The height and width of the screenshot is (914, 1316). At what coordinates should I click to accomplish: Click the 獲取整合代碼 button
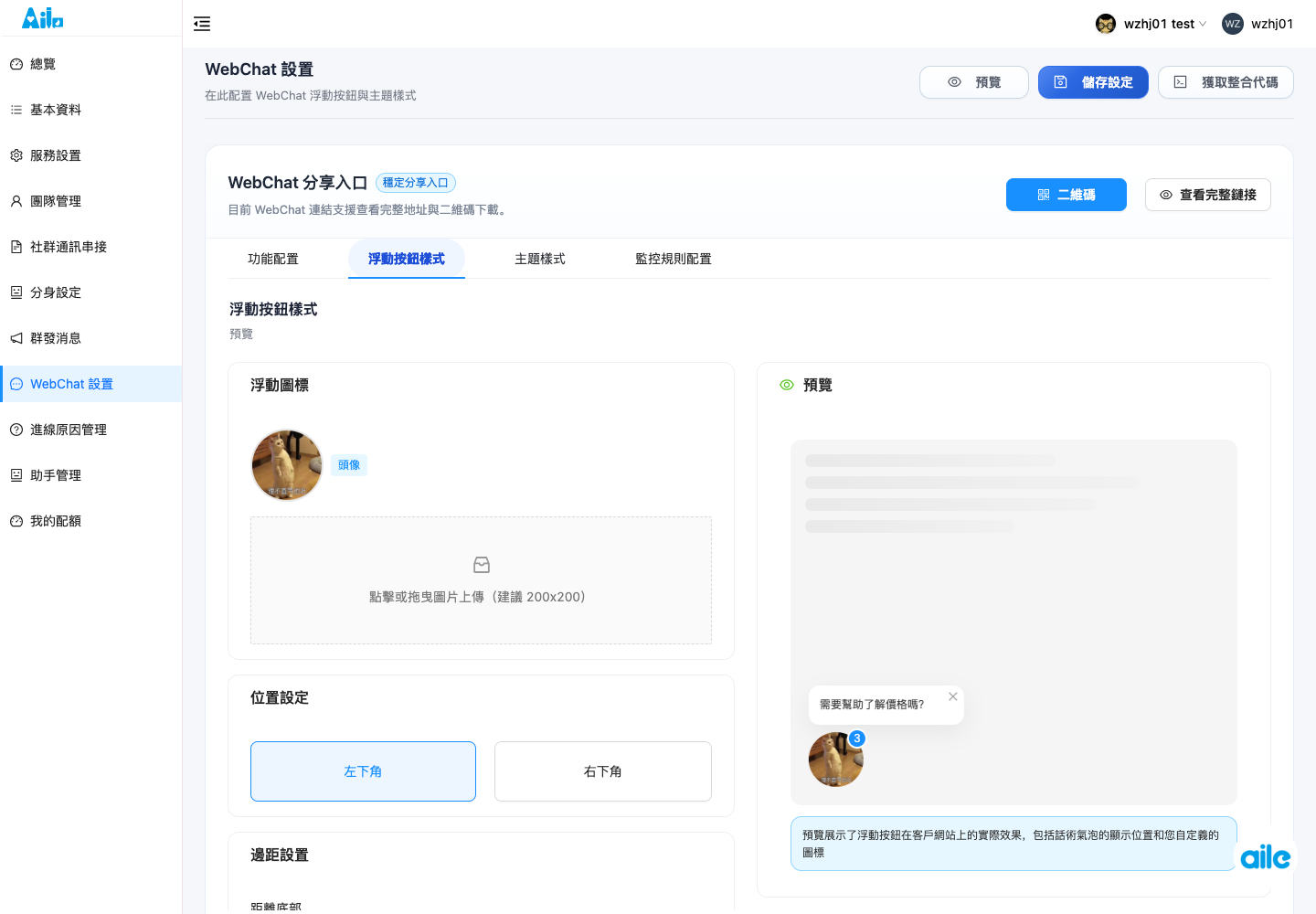coord(1226,82)
